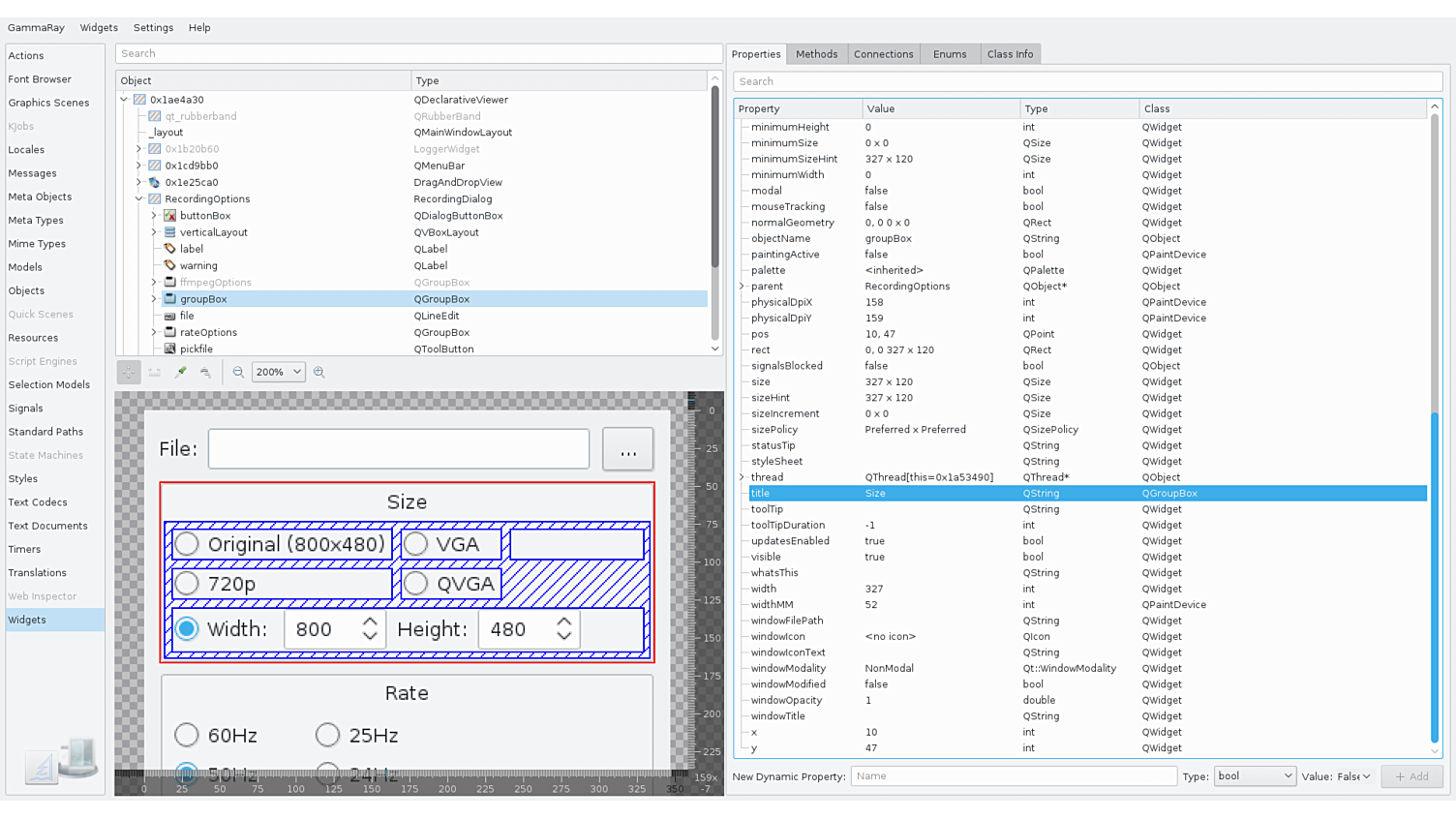Open the Settings menu
The width and height of the screenshot is (1456, 819).
[153, 28]
